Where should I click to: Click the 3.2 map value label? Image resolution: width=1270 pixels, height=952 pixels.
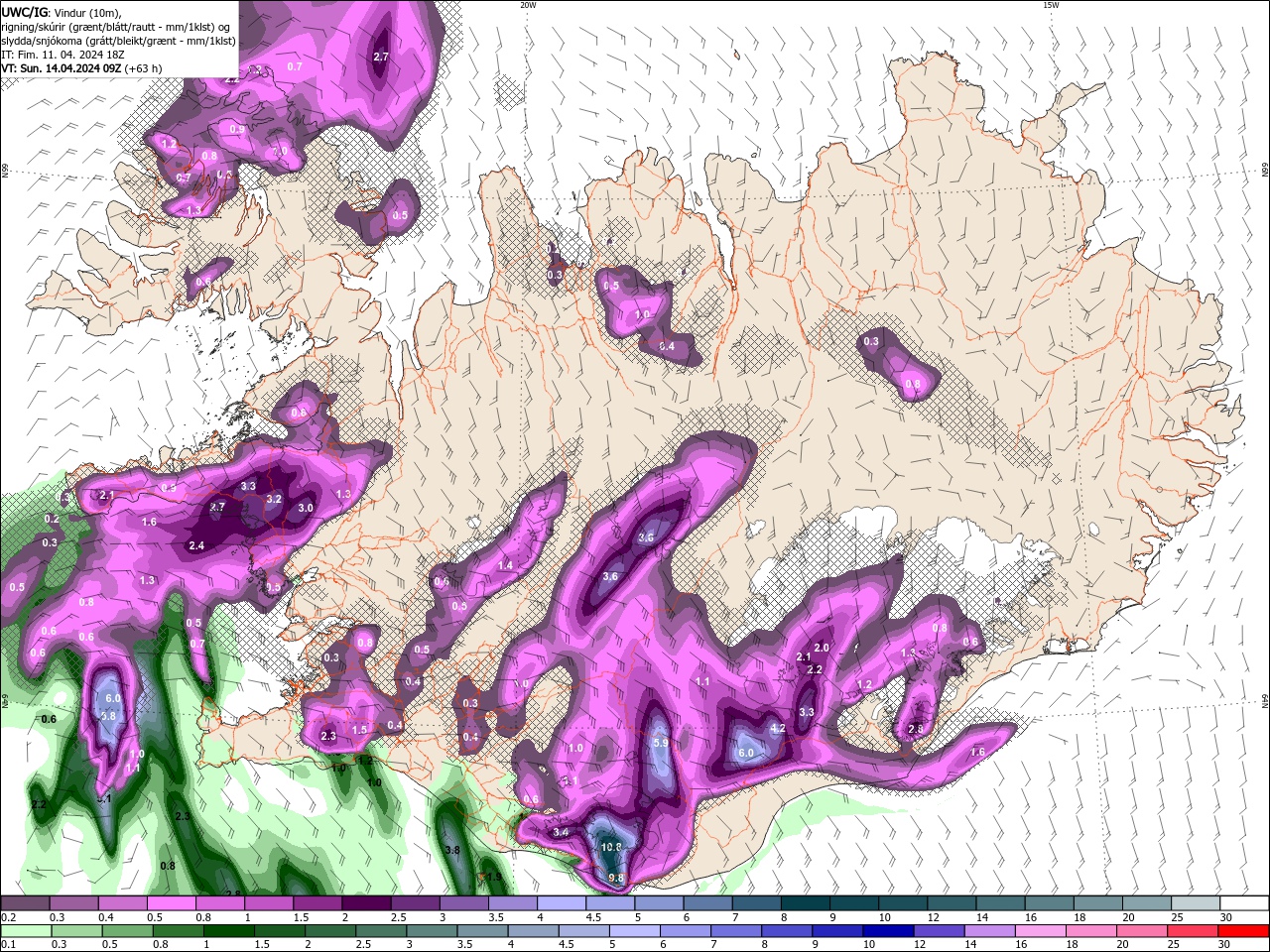275,499
